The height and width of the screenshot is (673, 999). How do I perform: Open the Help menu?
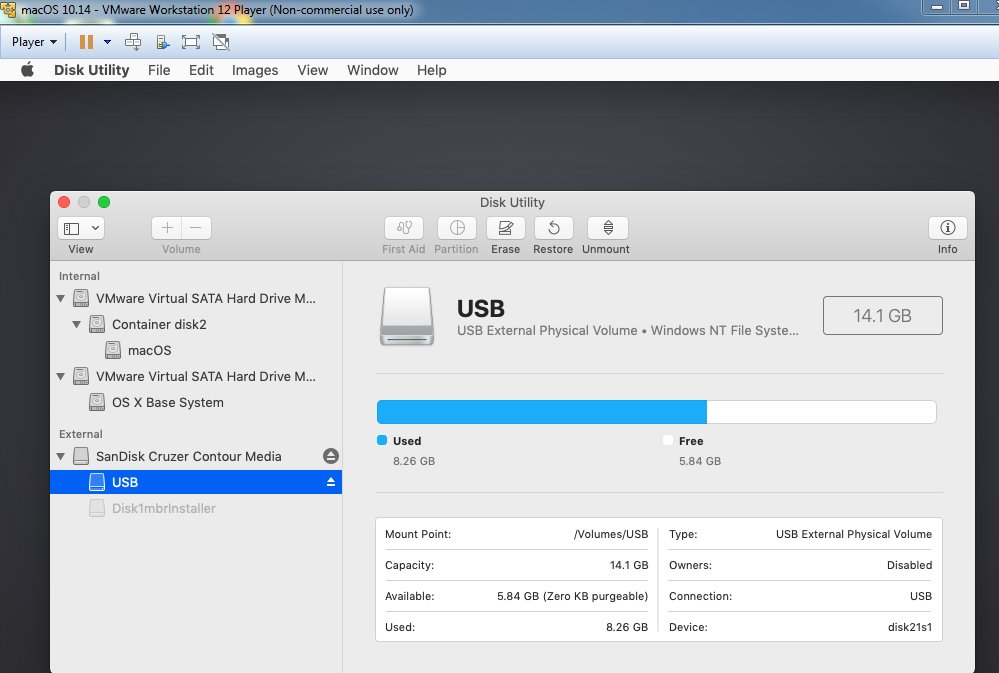(x=431, y=70)
